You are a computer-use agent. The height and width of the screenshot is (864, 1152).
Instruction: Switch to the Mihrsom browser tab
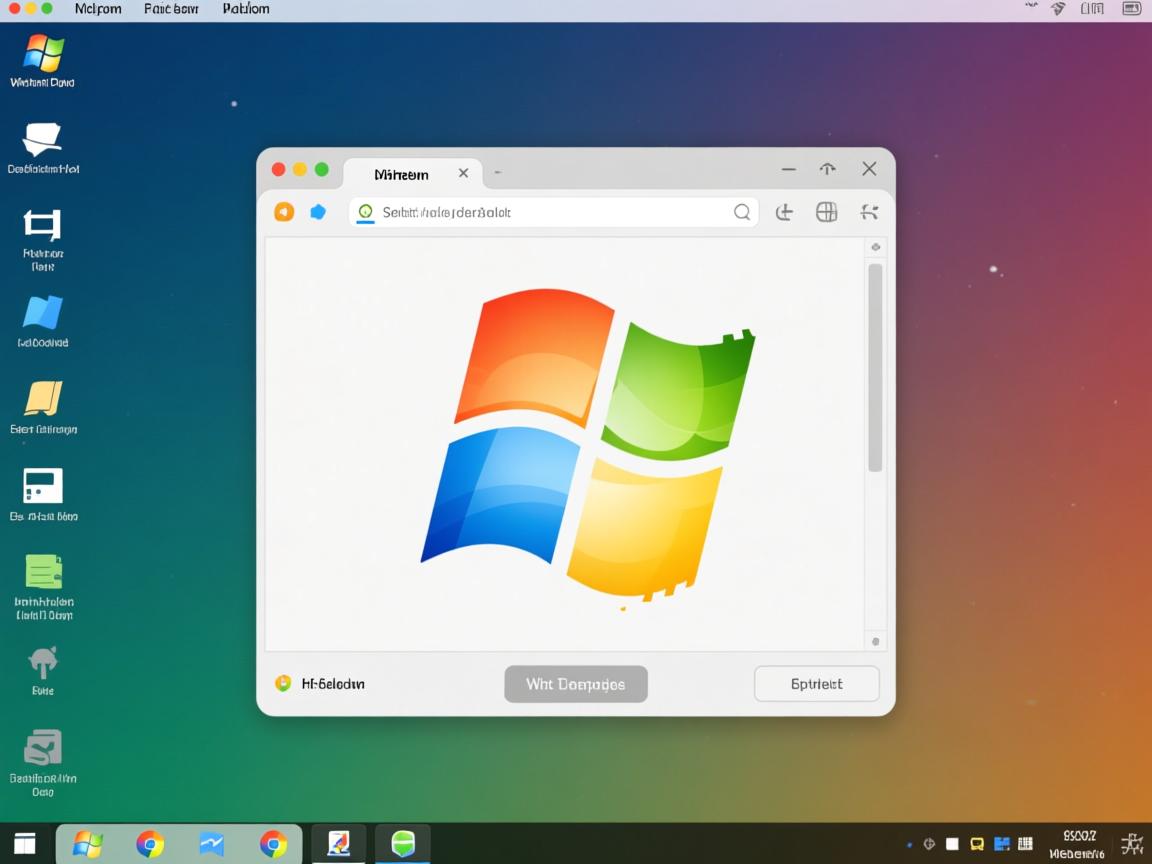[x=400, y=173]
